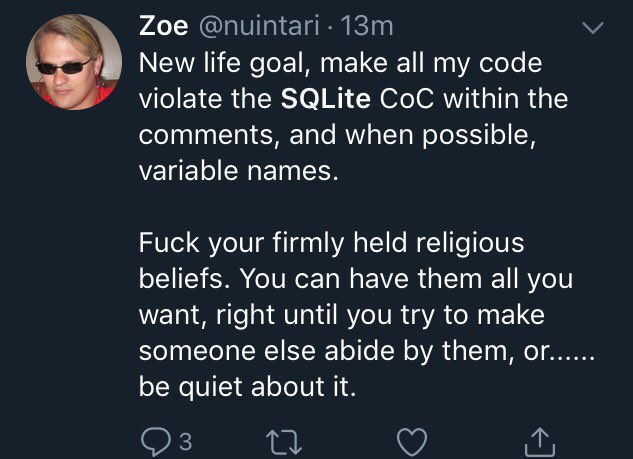Click the bold SQLite keyword in tweet
Image resolution: width=633 pixels, height=459 pixels.
(325, 99)
